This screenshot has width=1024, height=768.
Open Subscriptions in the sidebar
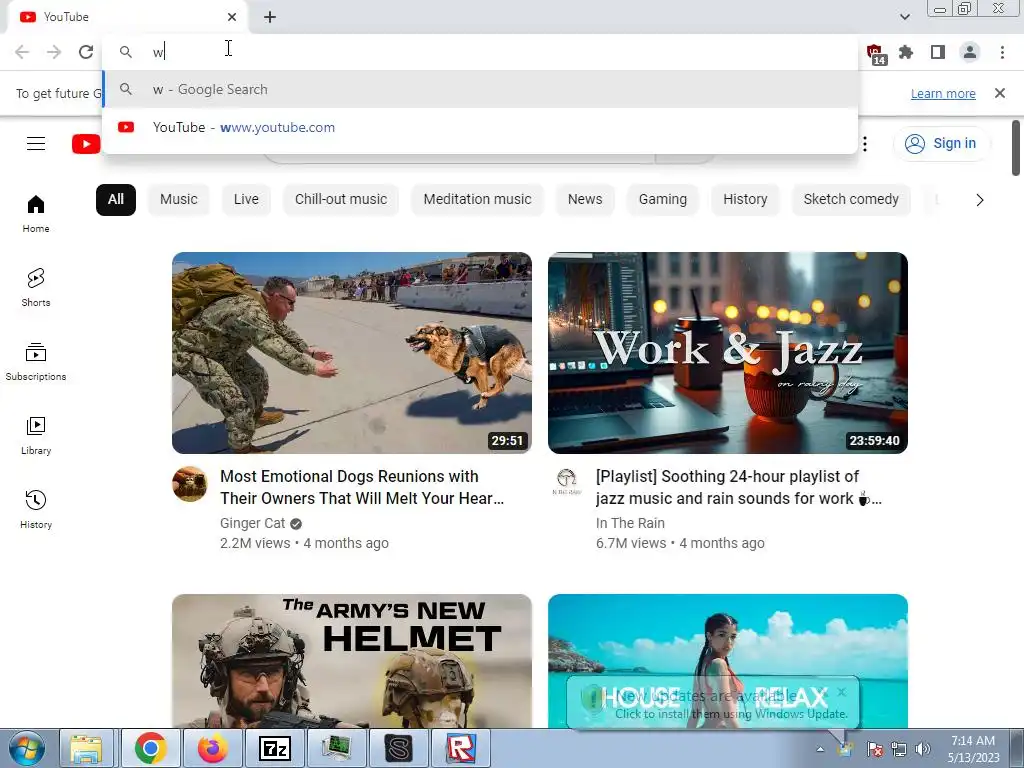[x=36, y=361]
